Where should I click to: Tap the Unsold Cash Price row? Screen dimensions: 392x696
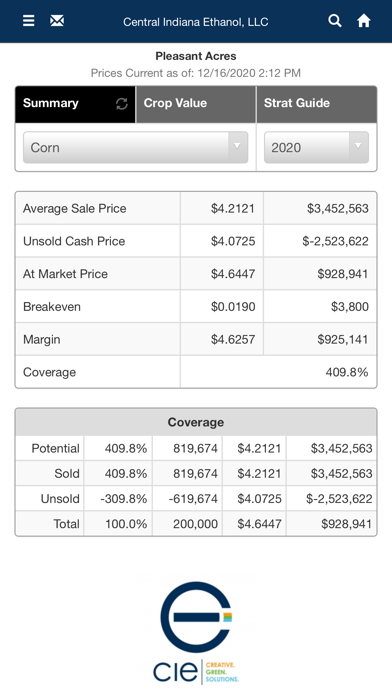click(x=196, y=241)
